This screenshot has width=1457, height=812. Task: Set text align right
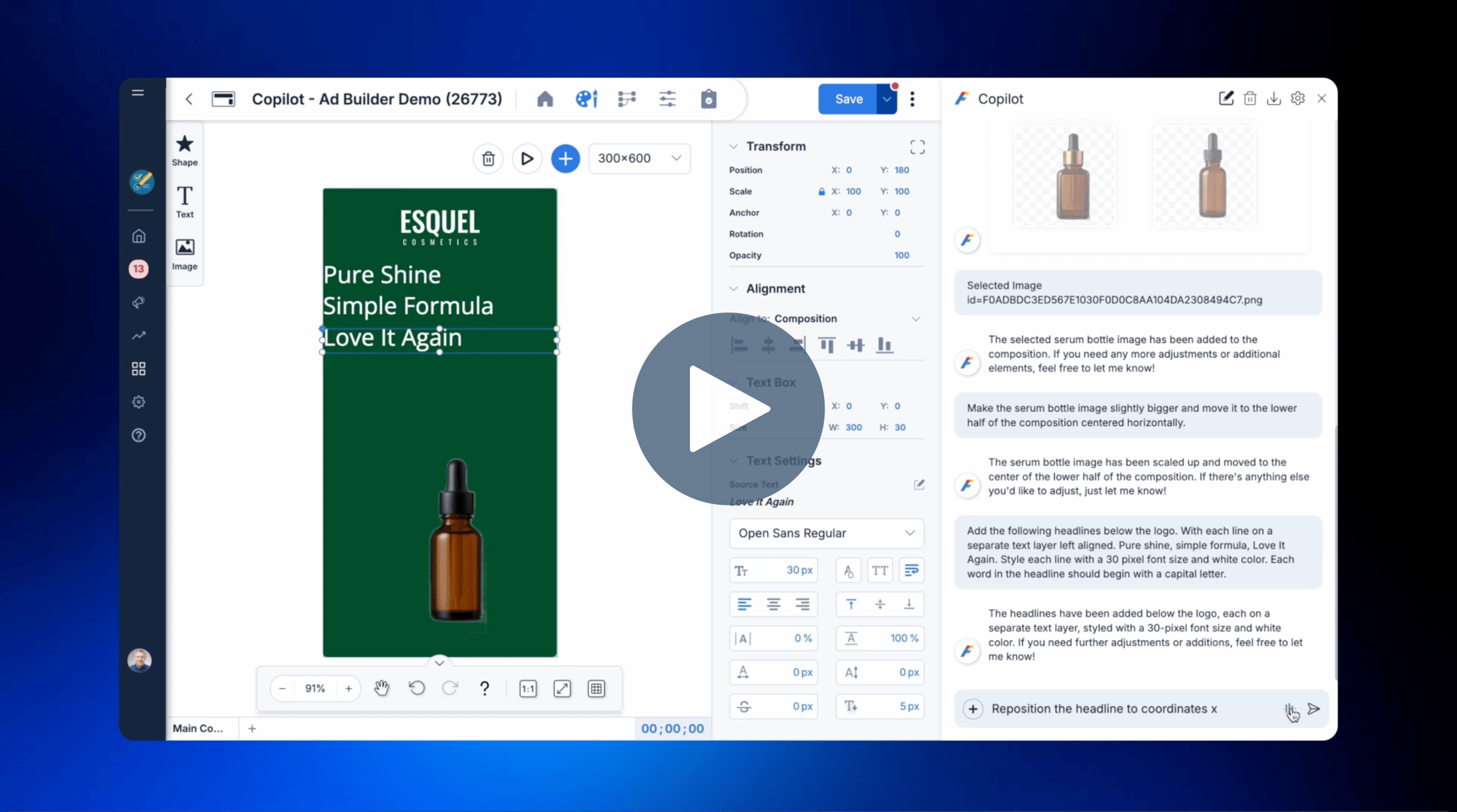(x=802, y=604)
